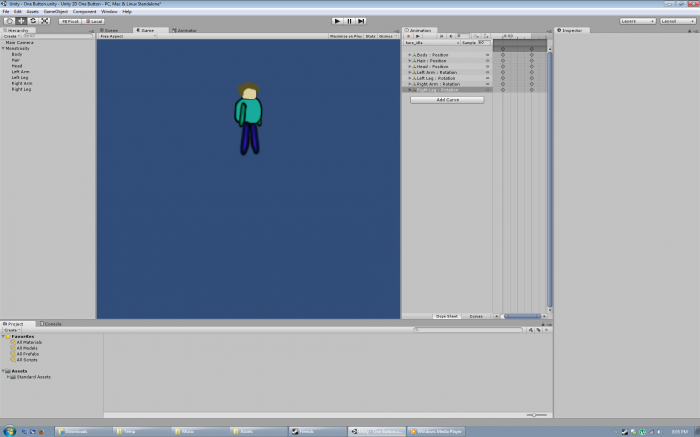Open the Component menu
The height and width of the screenshot is (437, 700).
tap(84, 12)
